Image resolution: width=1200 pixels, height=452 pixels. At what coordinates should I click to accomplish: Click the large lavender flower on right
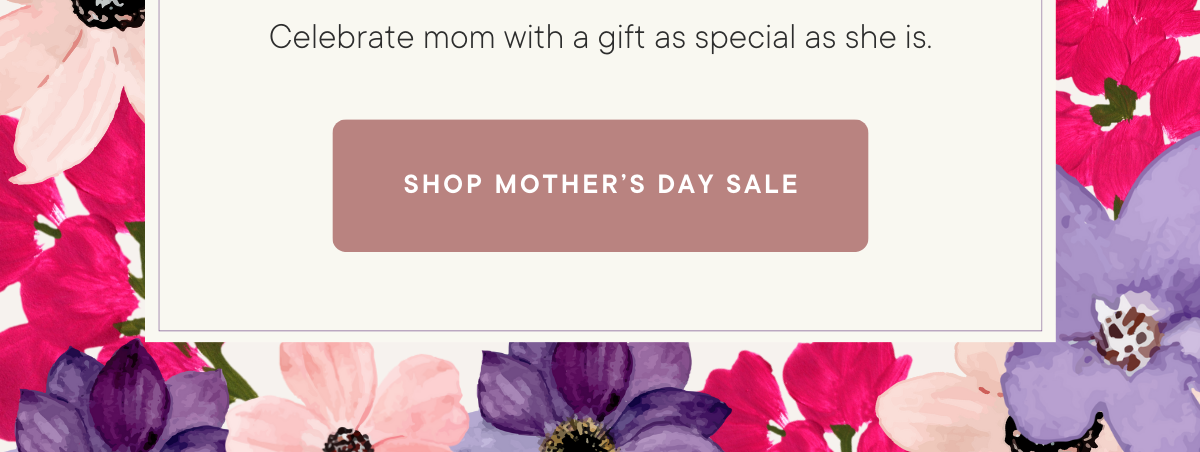coord(1125,300)
